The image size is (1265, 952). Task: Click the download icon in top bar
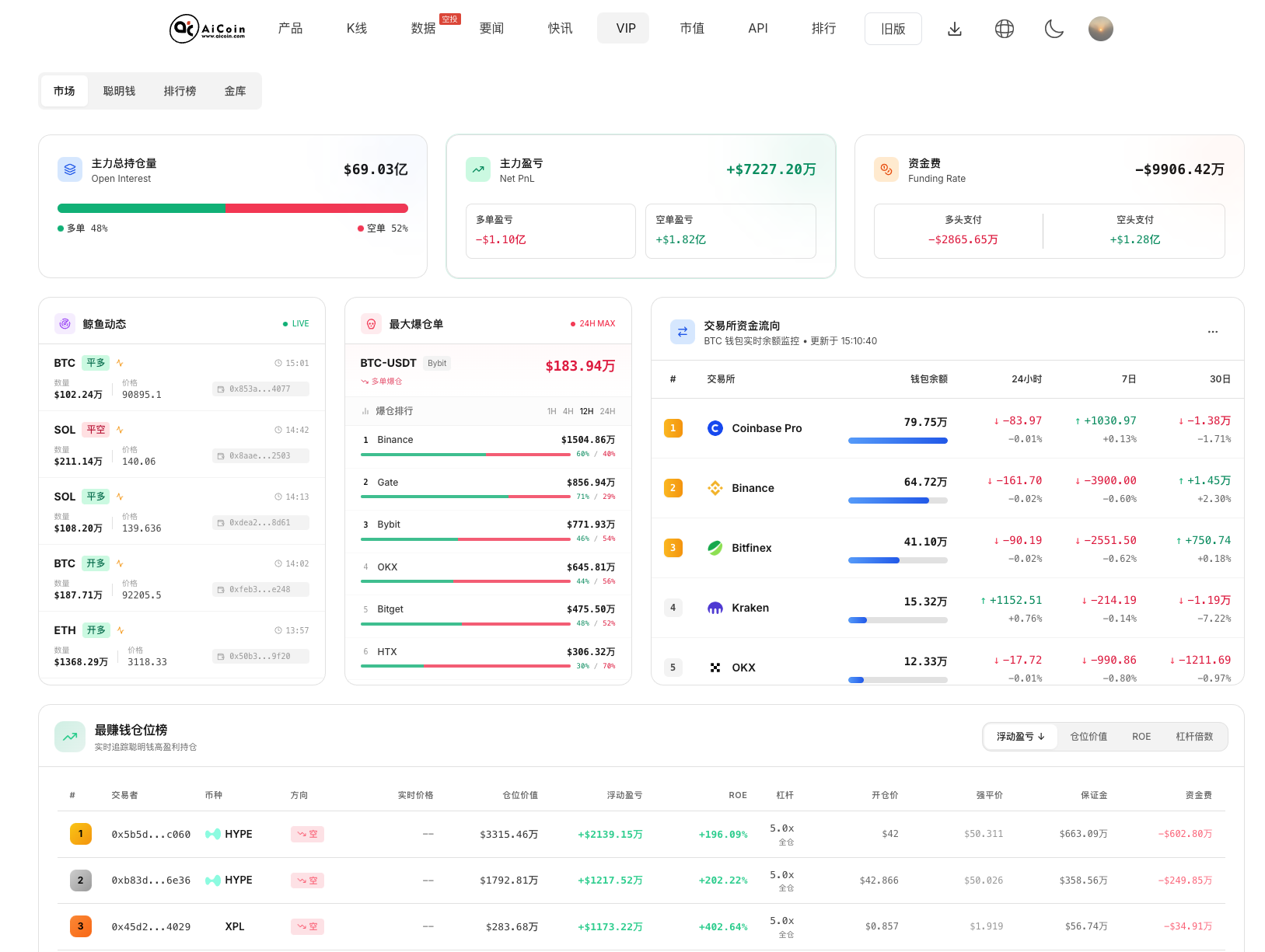click(x=954, y=28)
